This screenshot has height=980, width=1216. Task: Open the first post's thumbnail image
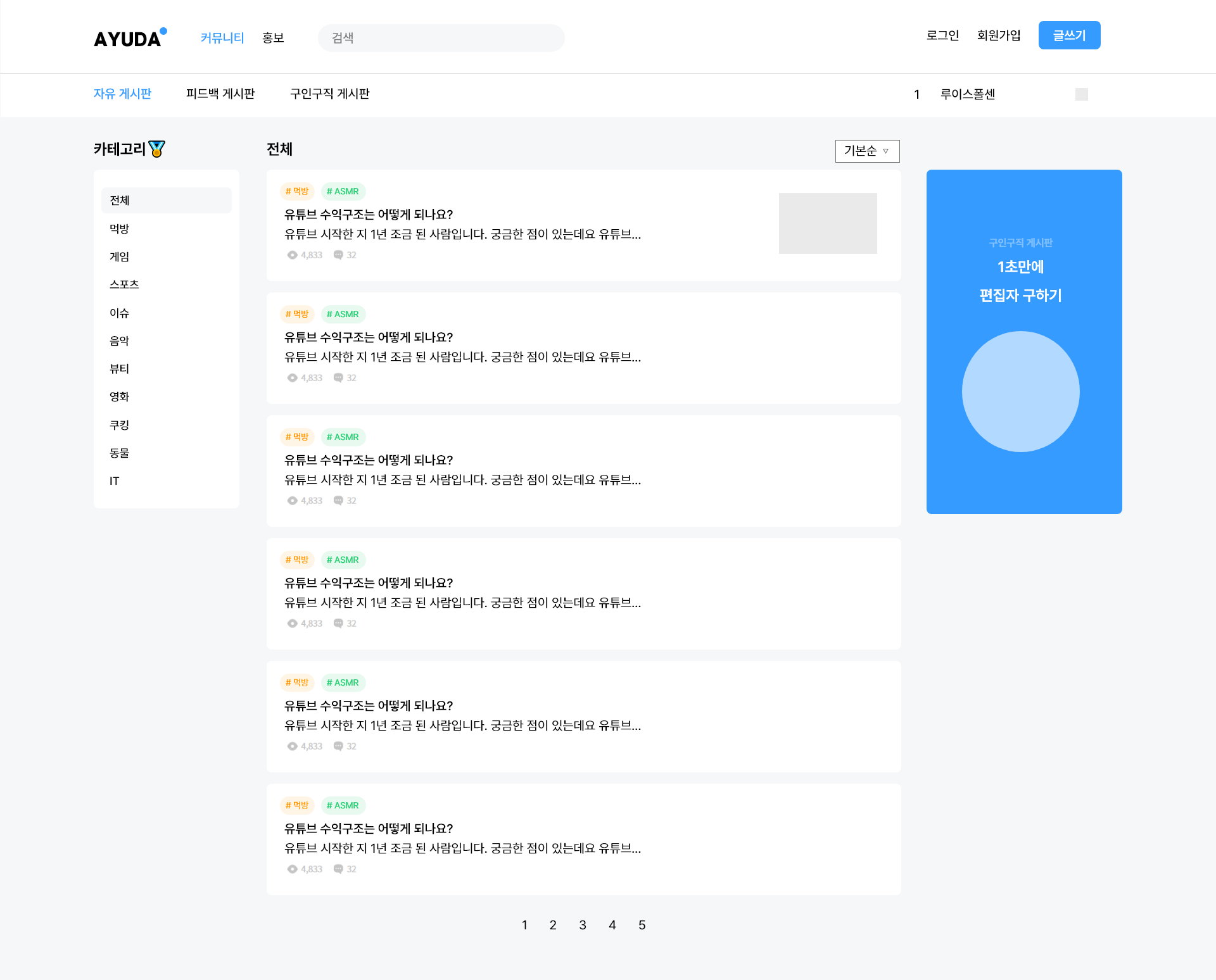click(828, 223)
